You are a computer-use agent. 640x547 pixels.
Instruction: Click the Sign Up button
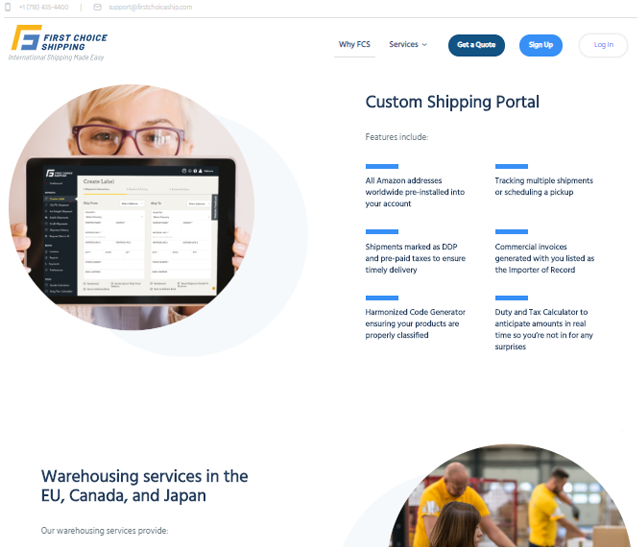(x=541, y=45)
